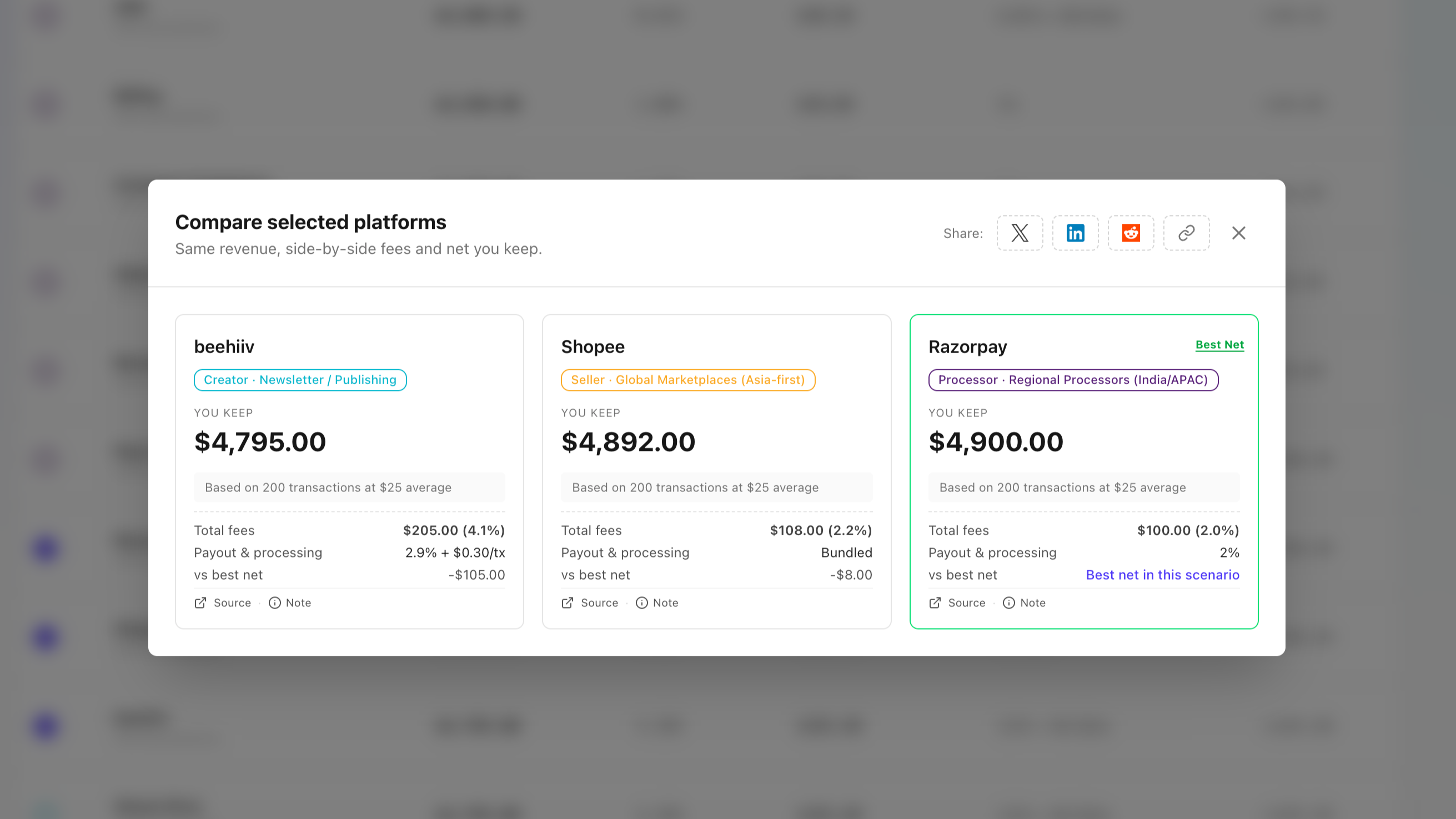Screen dimensions: 1456x819
Task: Open the Best Net link on Razorpay
Action: 1219,345
